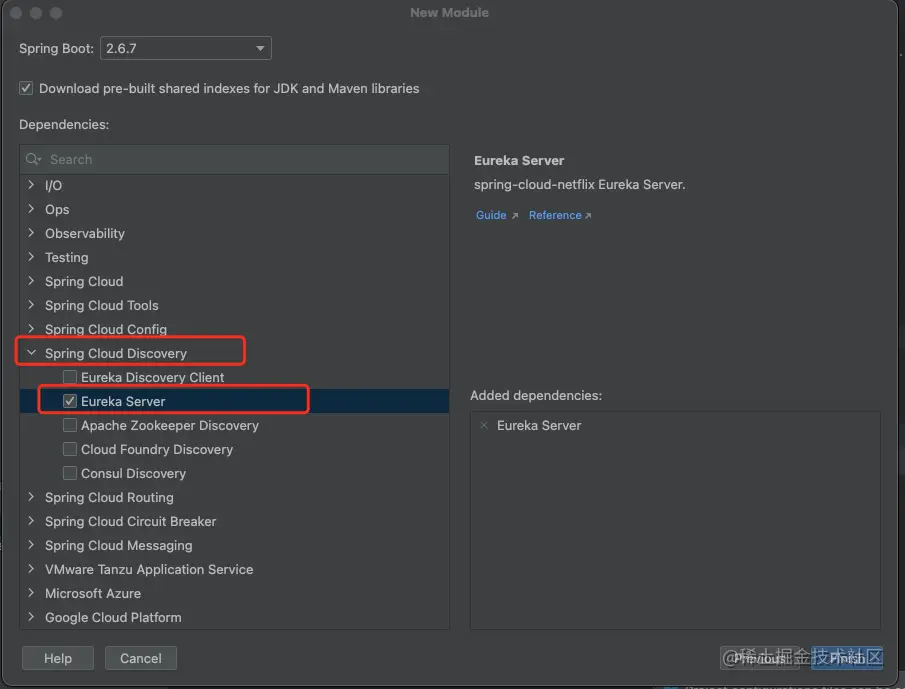
Task: Expand the Spring Cloud Messaging chevron
Action: pyautogui.click(x=31, y=545)
